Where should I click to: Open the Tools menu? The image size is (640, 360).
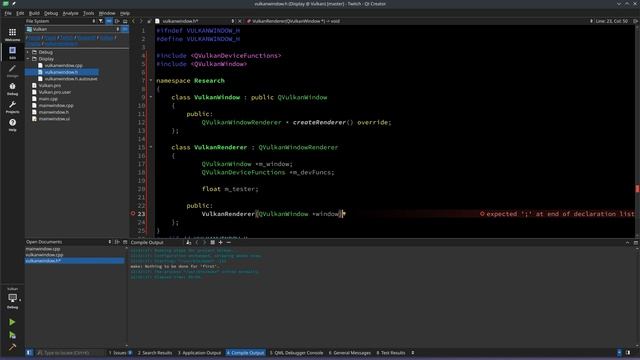[x=89, y=13]
